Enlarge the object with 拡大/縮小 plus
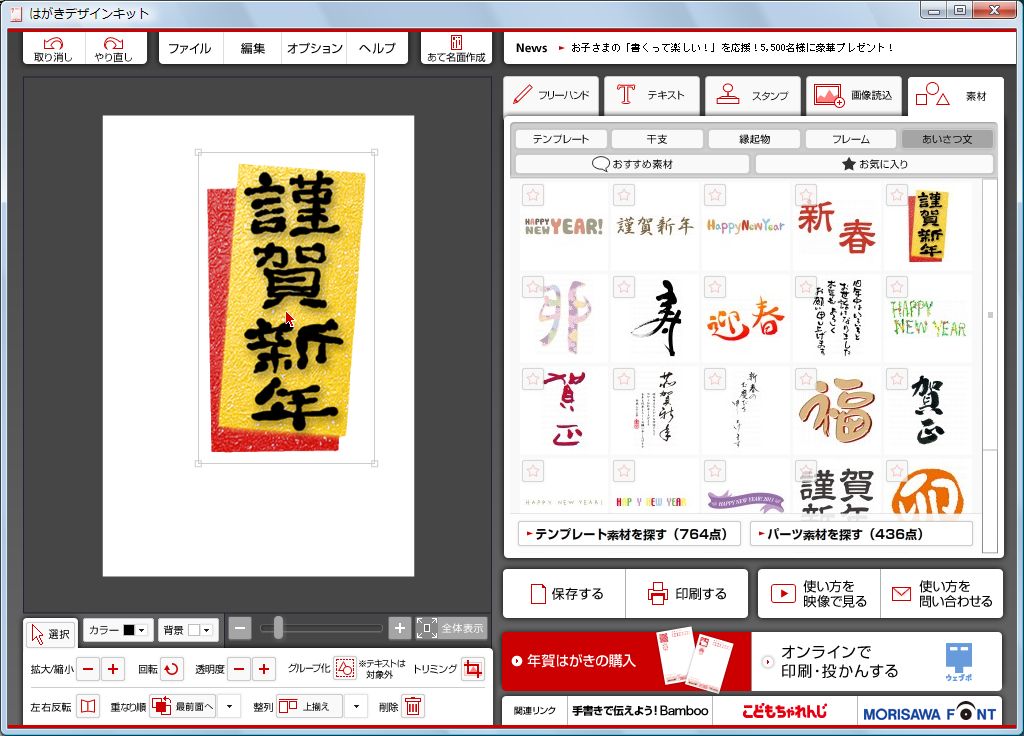1024x736 pixels. (x=113, y=669)
